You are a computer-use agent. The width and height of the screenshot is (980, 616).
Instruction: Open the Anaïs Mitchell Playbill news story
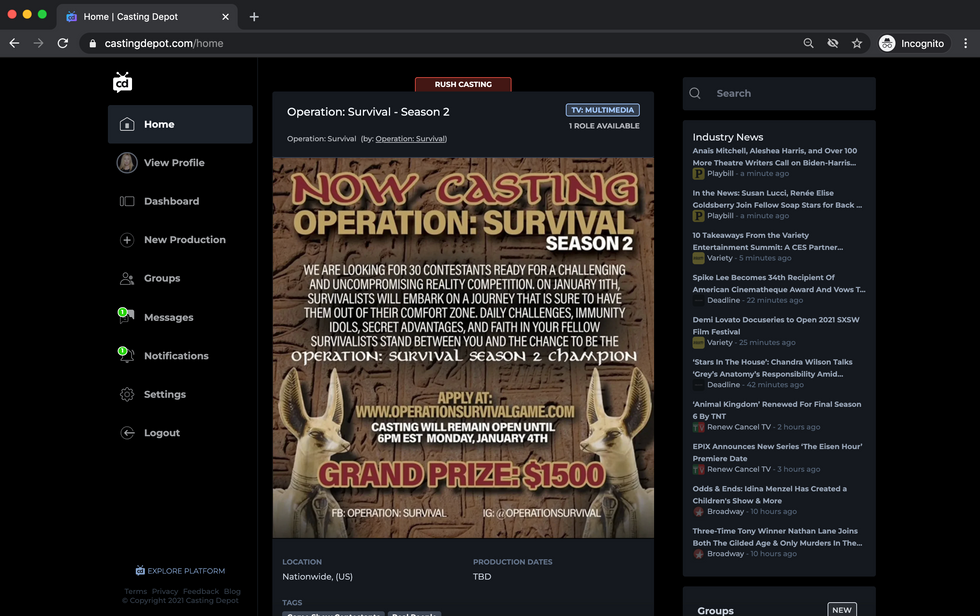(775, 157)
